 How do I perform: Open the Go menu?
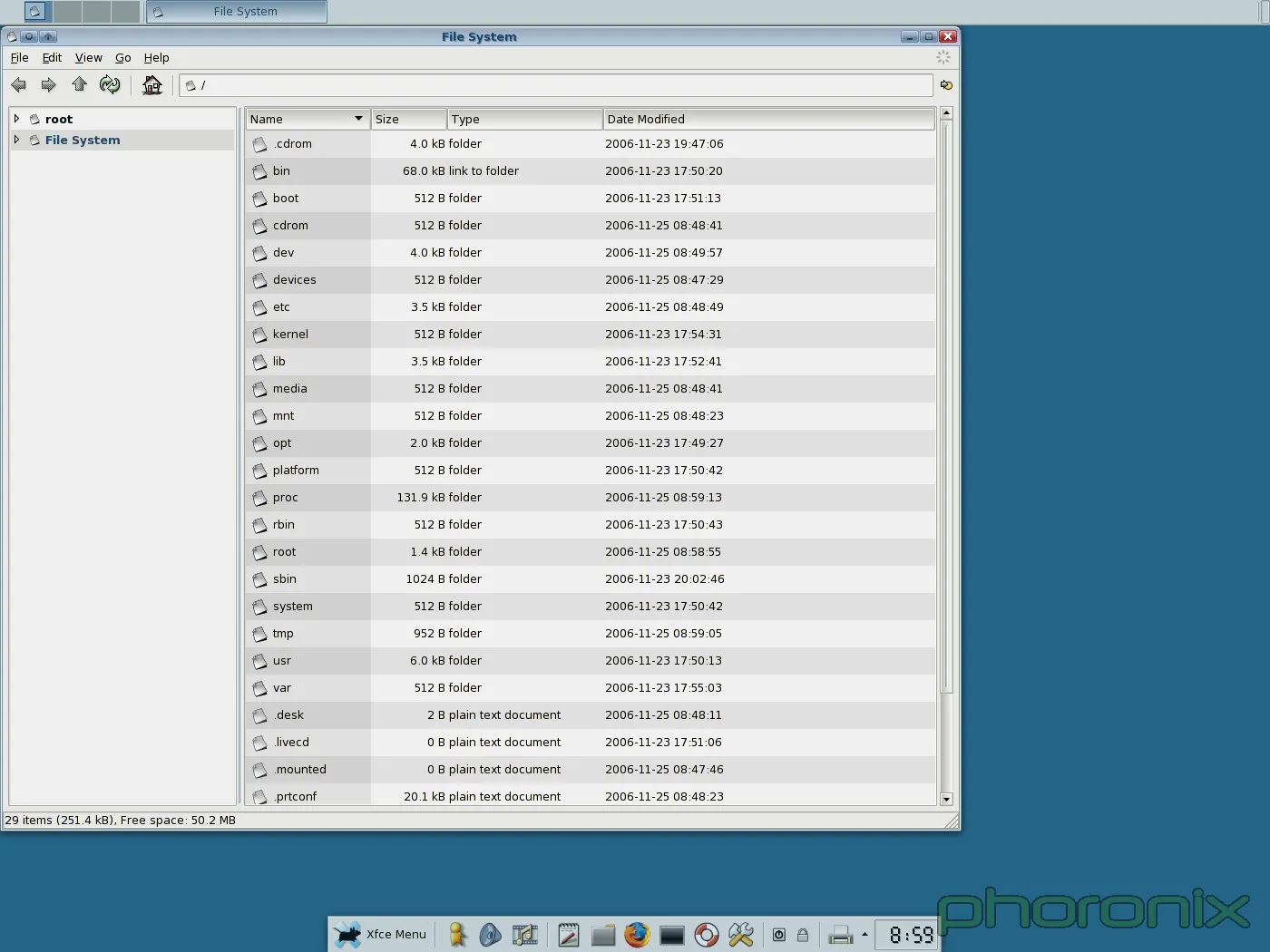(122, 57)
